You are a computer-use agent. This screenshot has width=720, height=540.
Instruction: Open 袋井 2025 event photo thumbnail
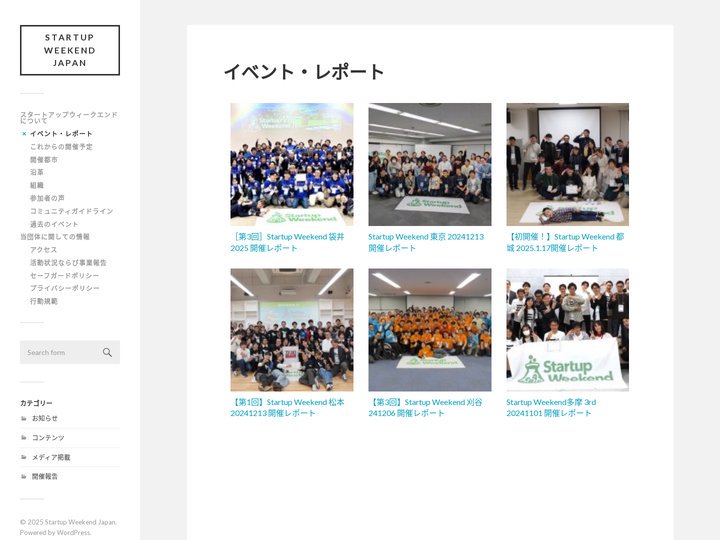click(x=292, y=164)
